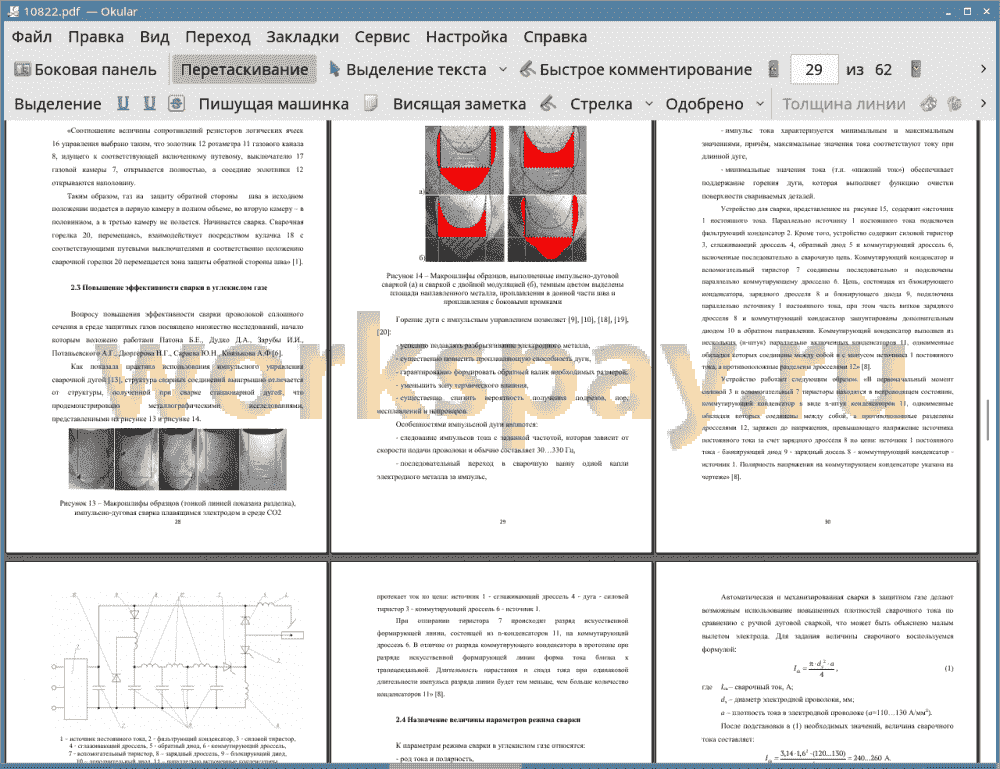Screen dimensions: 1000x769
Task: Click the Okular app icon in title bar
Action: click(13, 11)
